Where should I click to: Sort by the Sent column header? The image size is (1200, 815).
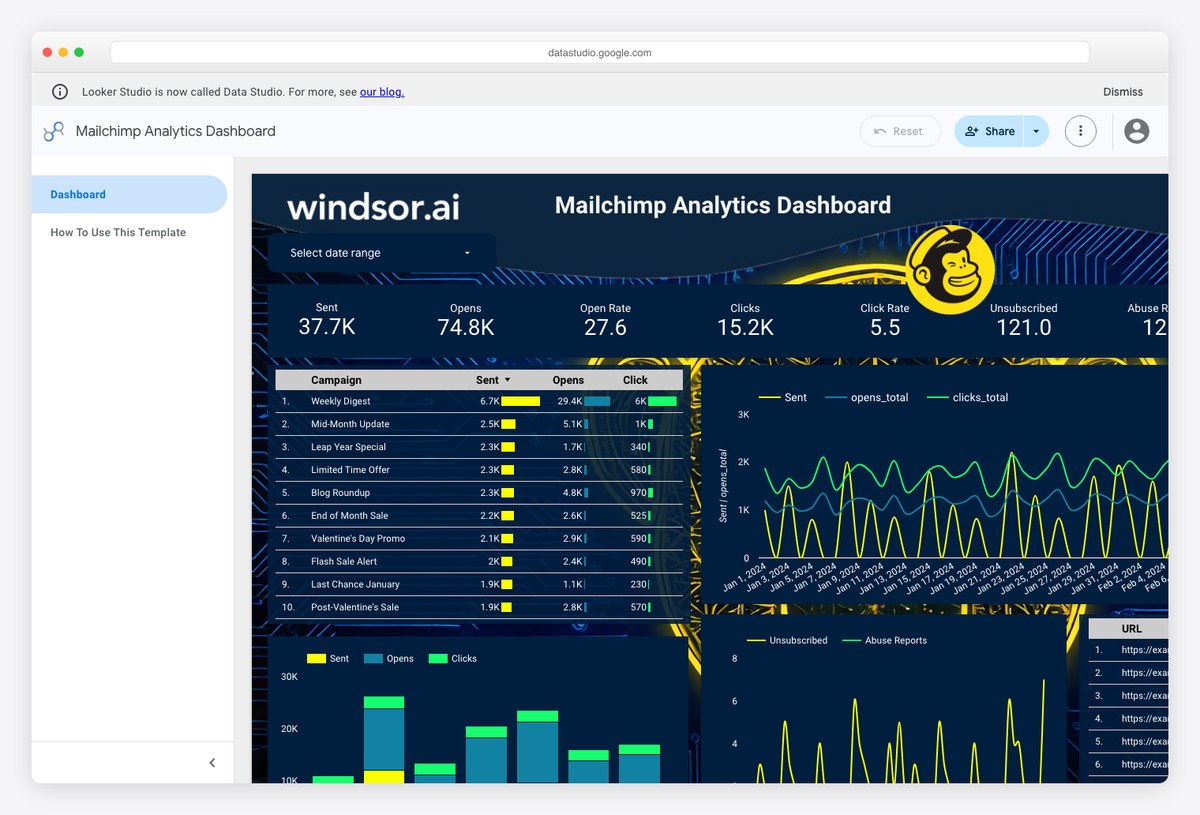(493, 380)
